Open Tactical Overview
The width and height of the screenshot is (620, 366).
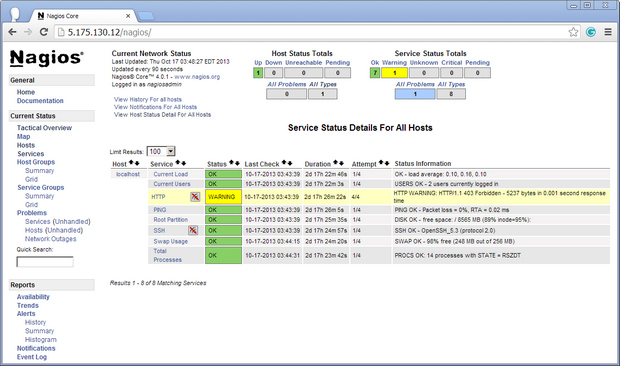44,128
